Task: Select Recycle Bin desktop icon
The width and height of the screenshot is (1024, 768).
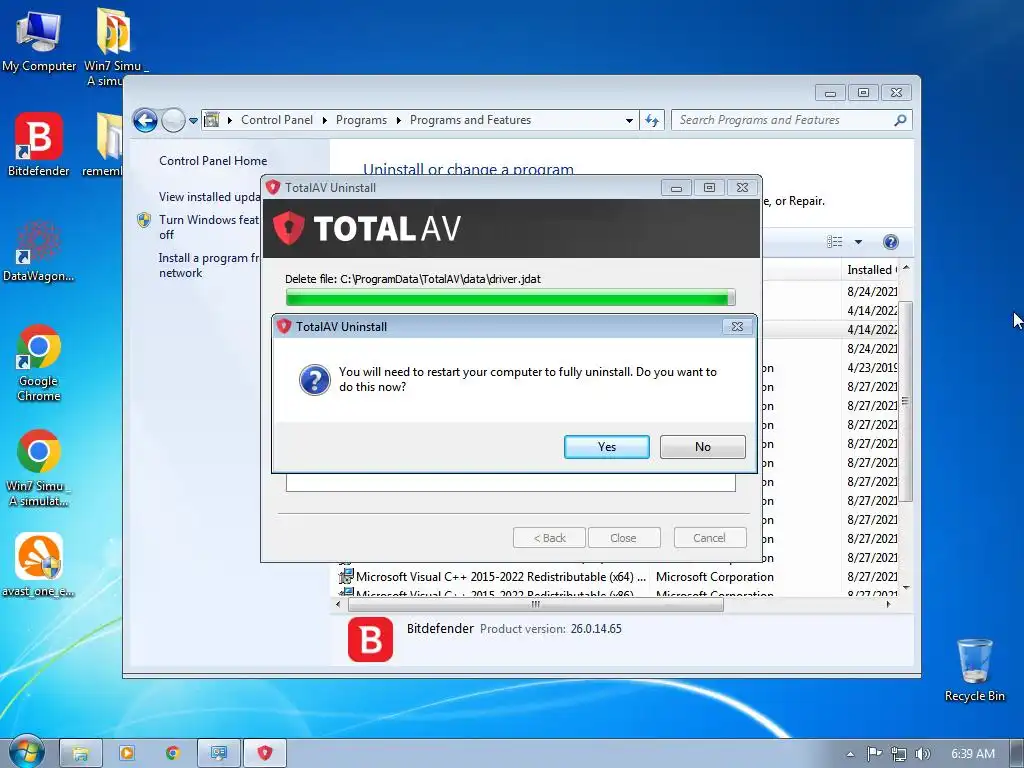Action: pyautogui.click(x=974, y=670)
